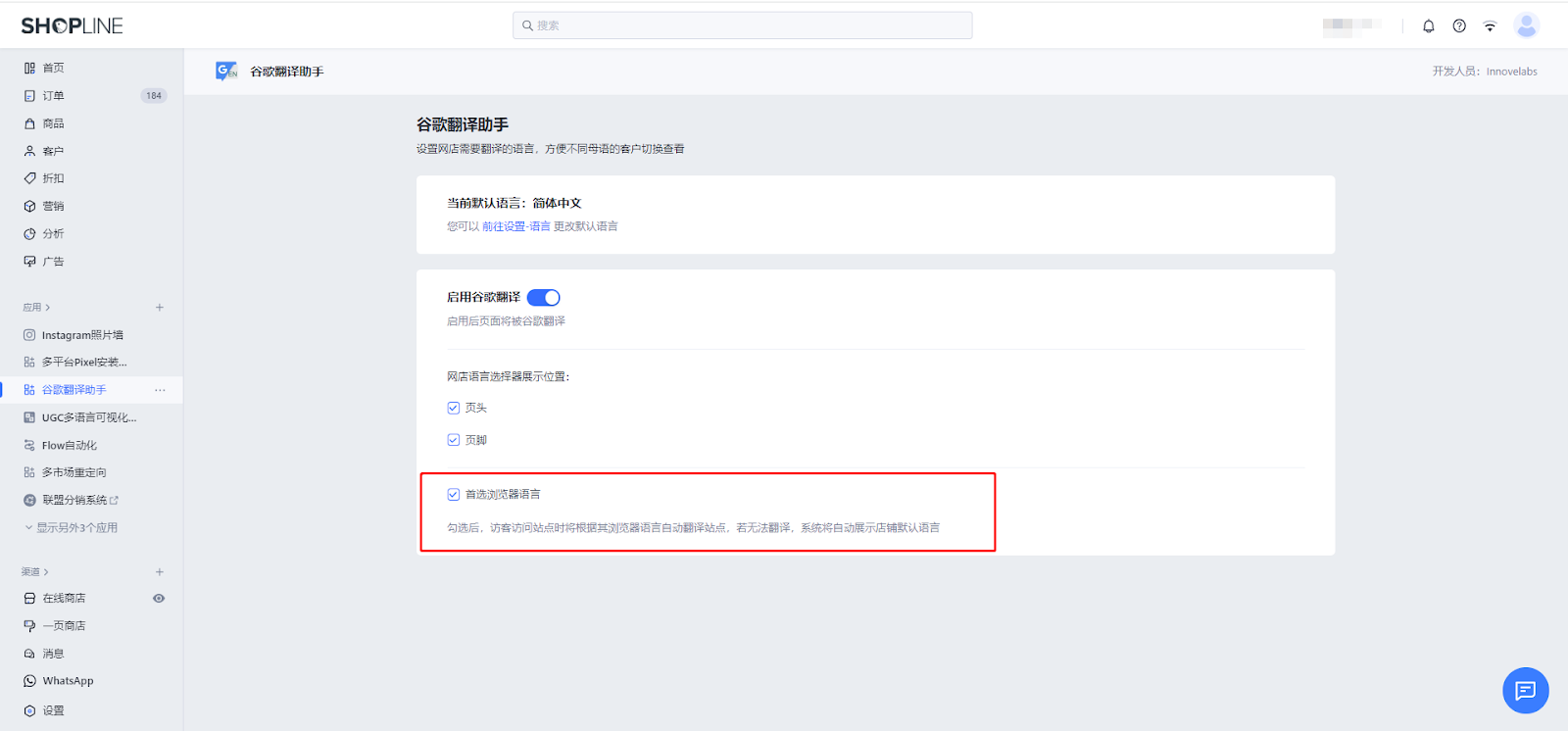The width and height of the screenshot is (1568, 731).
Task: Click the top search input field
Action: [x=742, y=25]
